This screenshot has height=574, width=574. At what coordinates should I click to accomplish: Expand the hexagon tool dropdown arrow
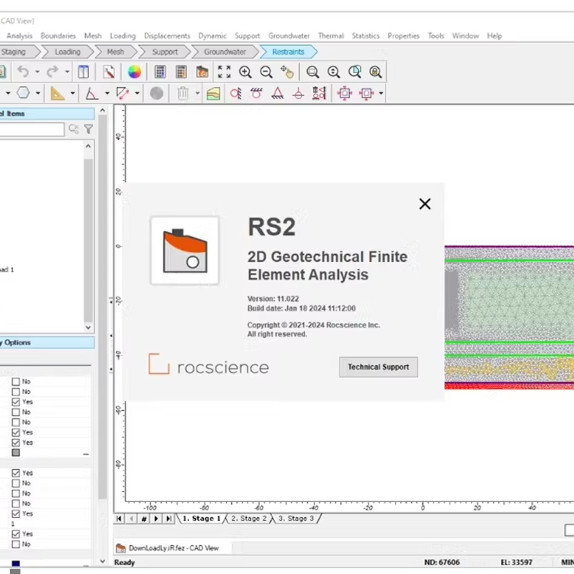[x=38, y=93]
